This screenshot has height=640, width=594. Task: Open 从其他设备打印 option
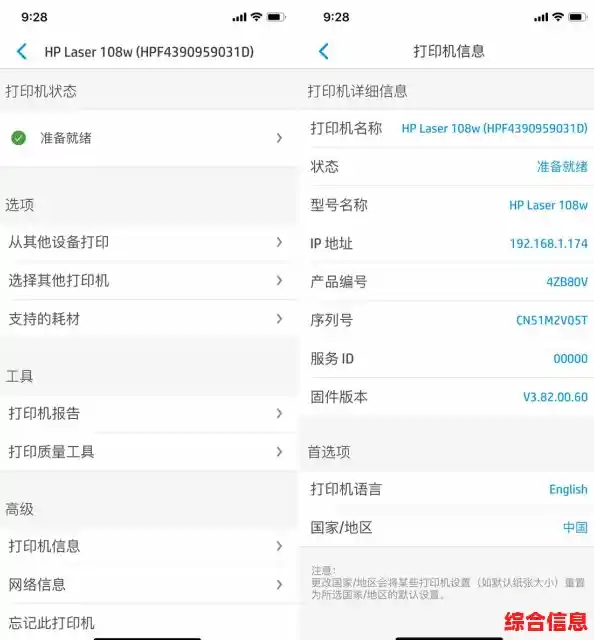point(149,242)
